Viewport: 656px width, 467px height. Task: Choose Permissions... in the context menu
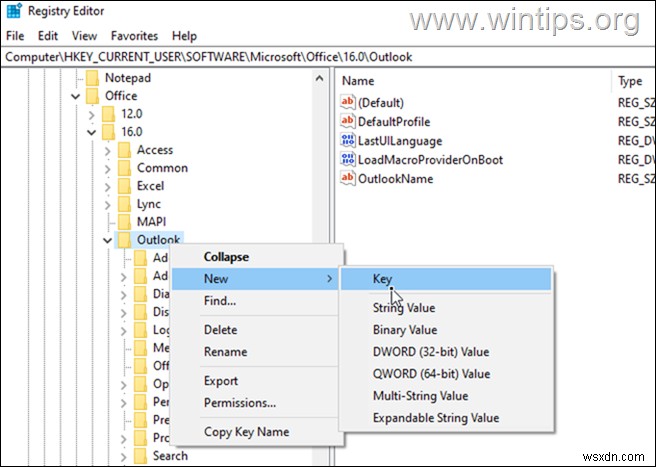(x=257, y=403)
